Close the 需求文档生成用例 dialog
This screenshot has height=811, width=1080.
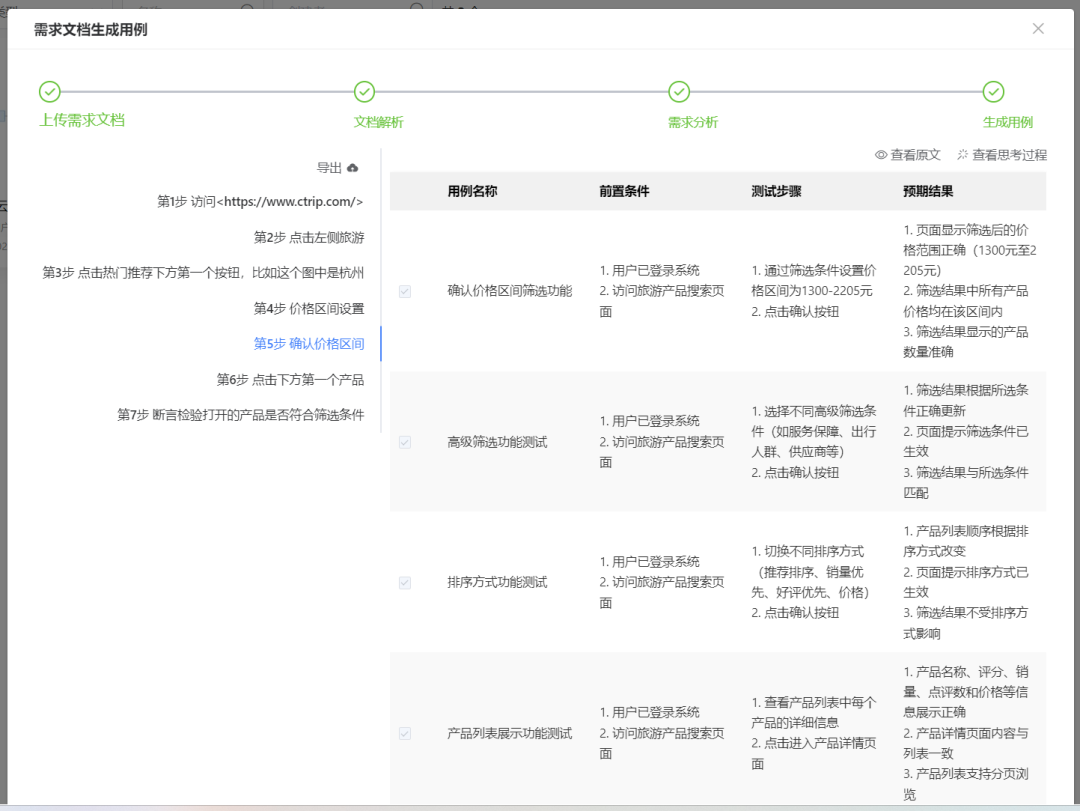coord(1038,28)
